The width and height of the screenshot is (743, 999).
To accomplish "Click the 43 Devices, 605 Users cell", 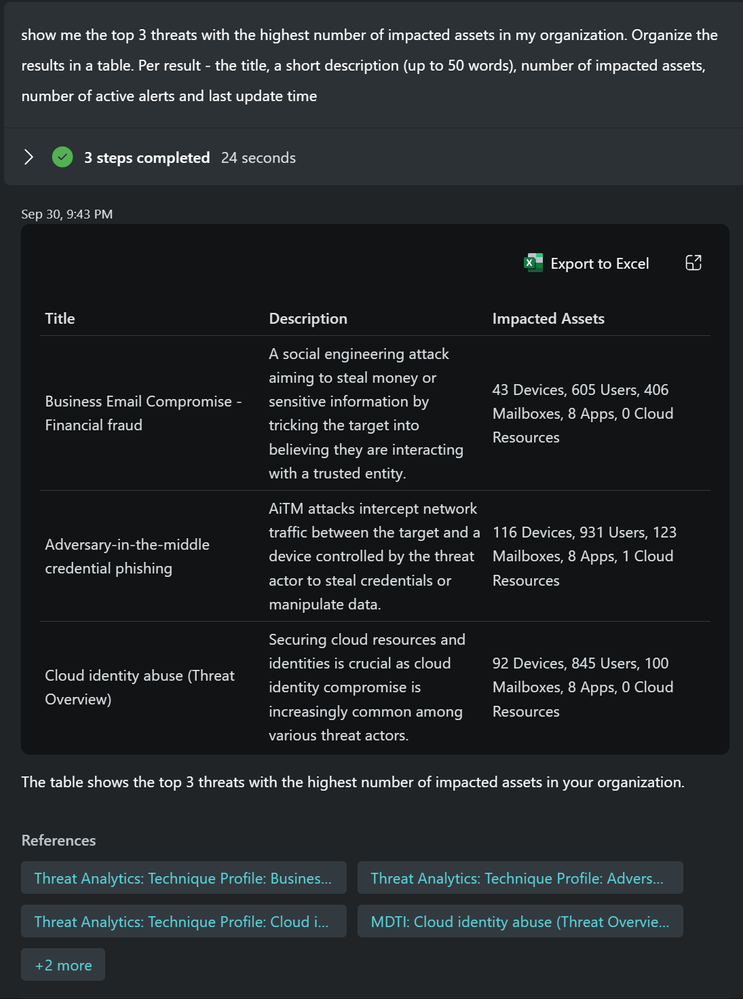I will (582, 413).
